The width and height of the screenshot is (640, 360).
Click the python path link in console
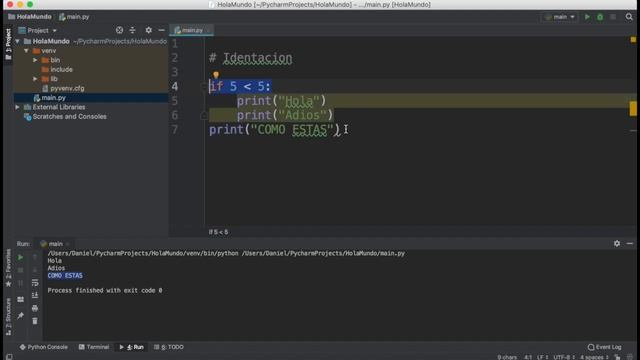(143, 253)
